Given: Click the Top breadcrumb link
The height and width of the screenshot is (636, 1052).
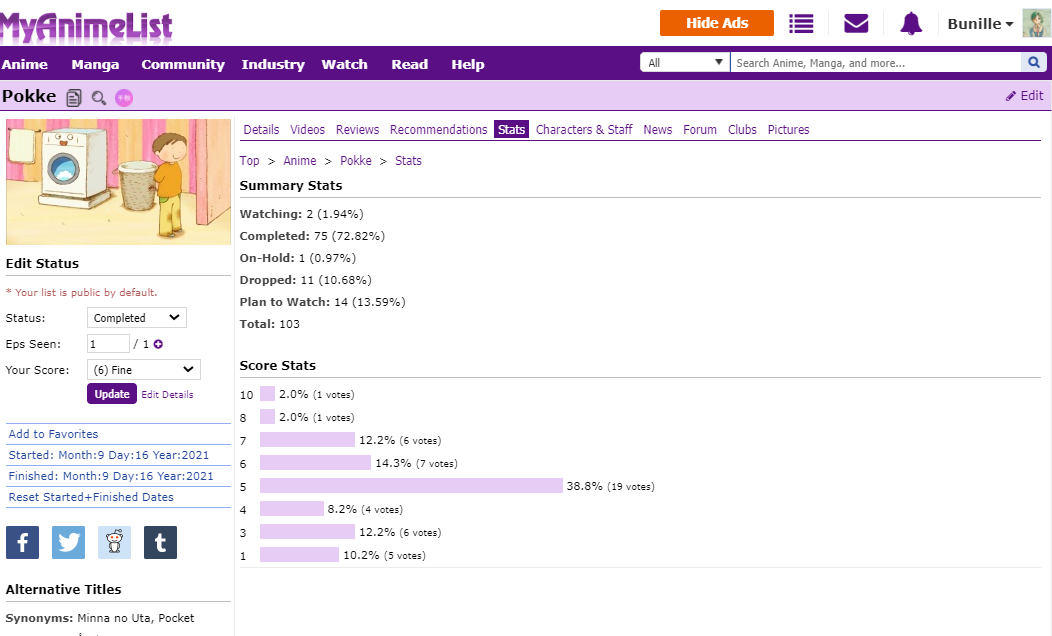Looking at the screenshot, I should click(250, 160).
